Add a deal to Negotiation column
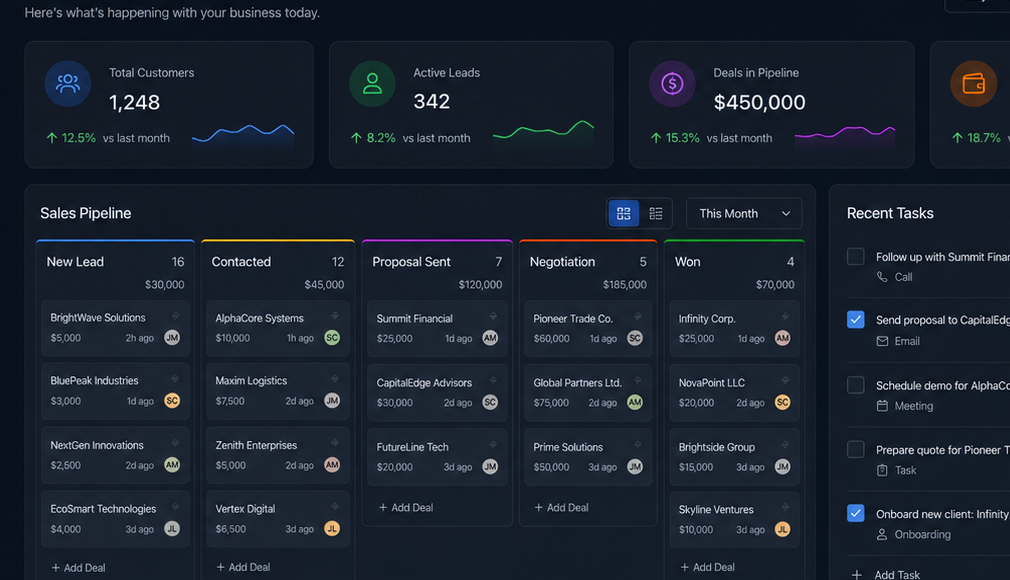1010x580 pixels. pos(561,507)
